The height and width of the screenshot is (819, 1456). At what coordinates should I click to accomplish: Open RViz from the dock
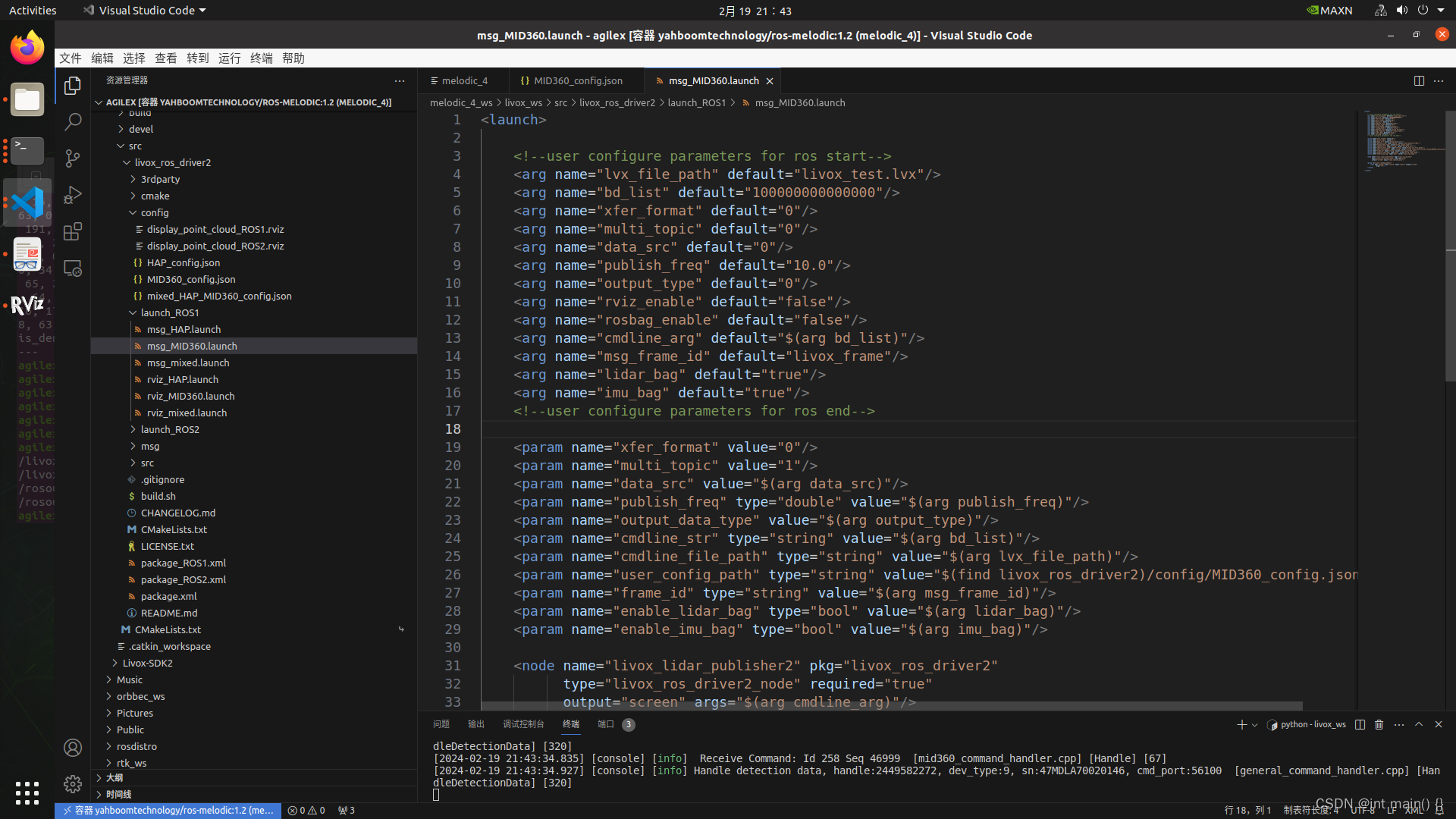27,305
